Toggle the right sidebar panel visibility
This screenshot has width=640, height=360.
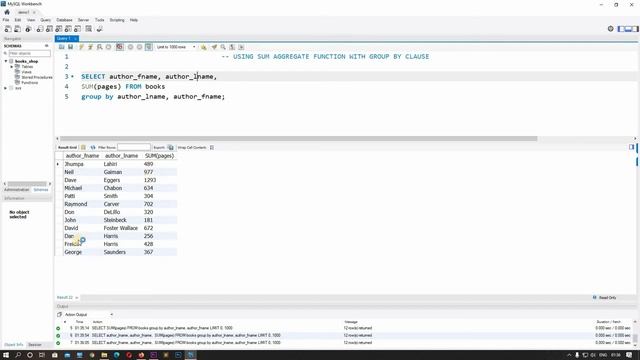pyautogui.click(x=635, y=29)
